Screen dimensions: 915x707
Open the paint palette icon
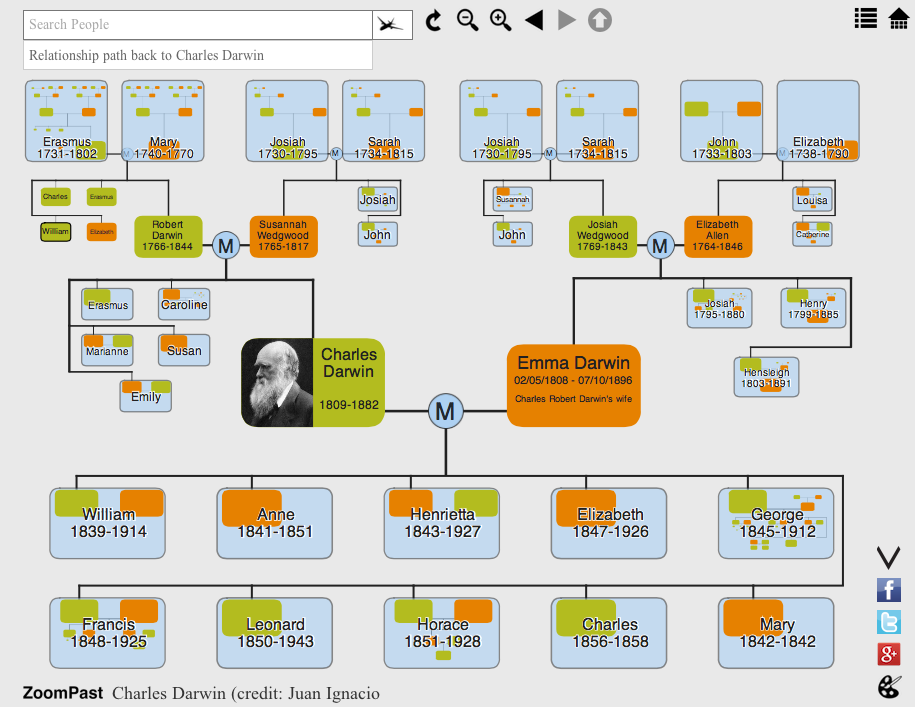889,687
